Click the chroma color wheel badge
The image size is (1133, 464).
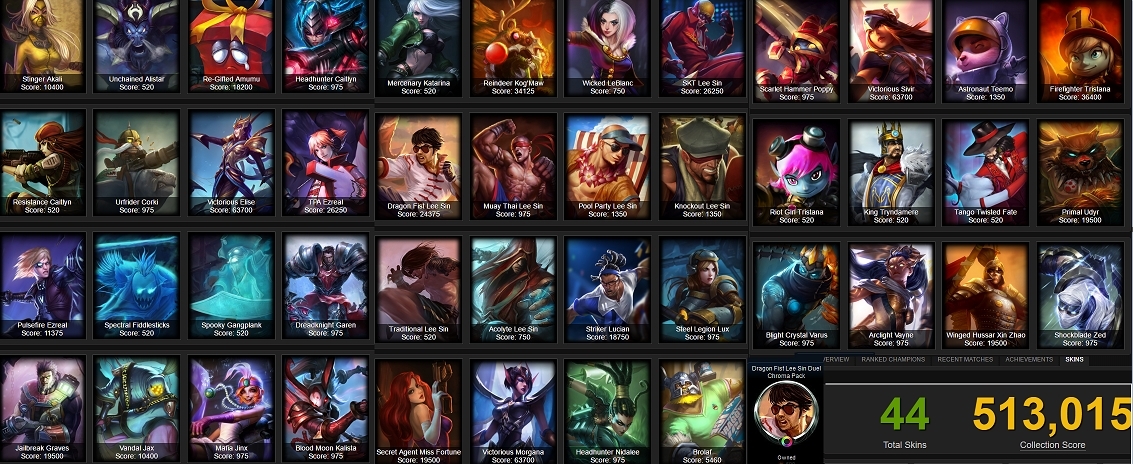point(786,442)
